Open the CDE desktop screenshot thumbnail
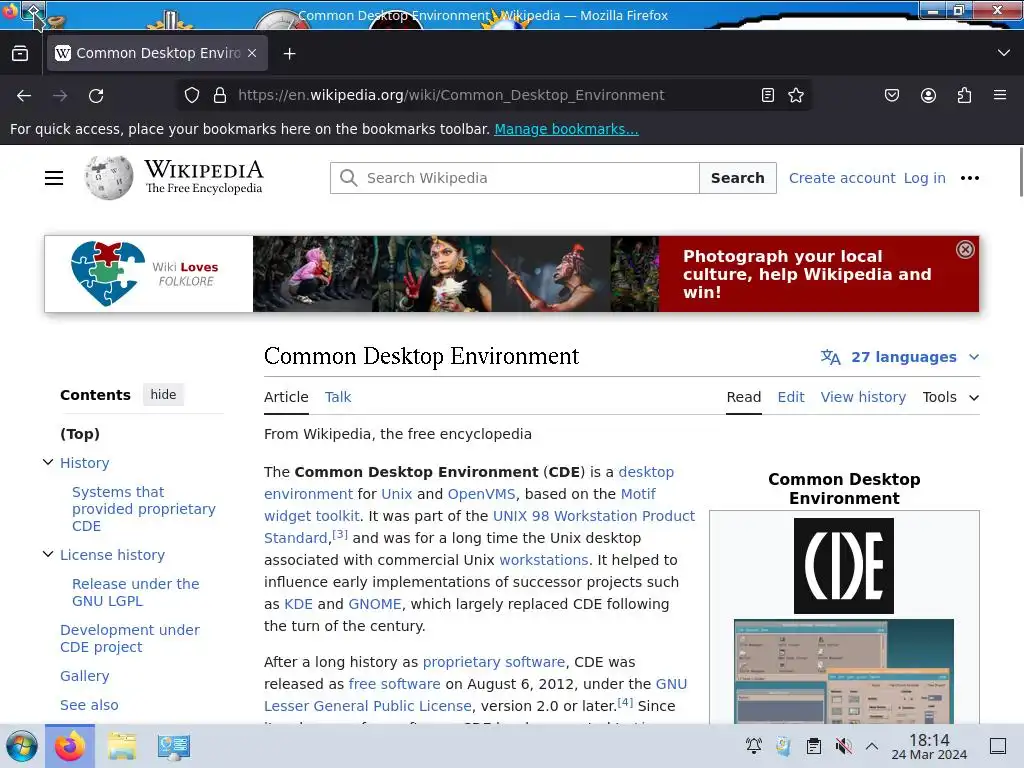This screenshot has height=768, width=1024. [x=844, y=671]
